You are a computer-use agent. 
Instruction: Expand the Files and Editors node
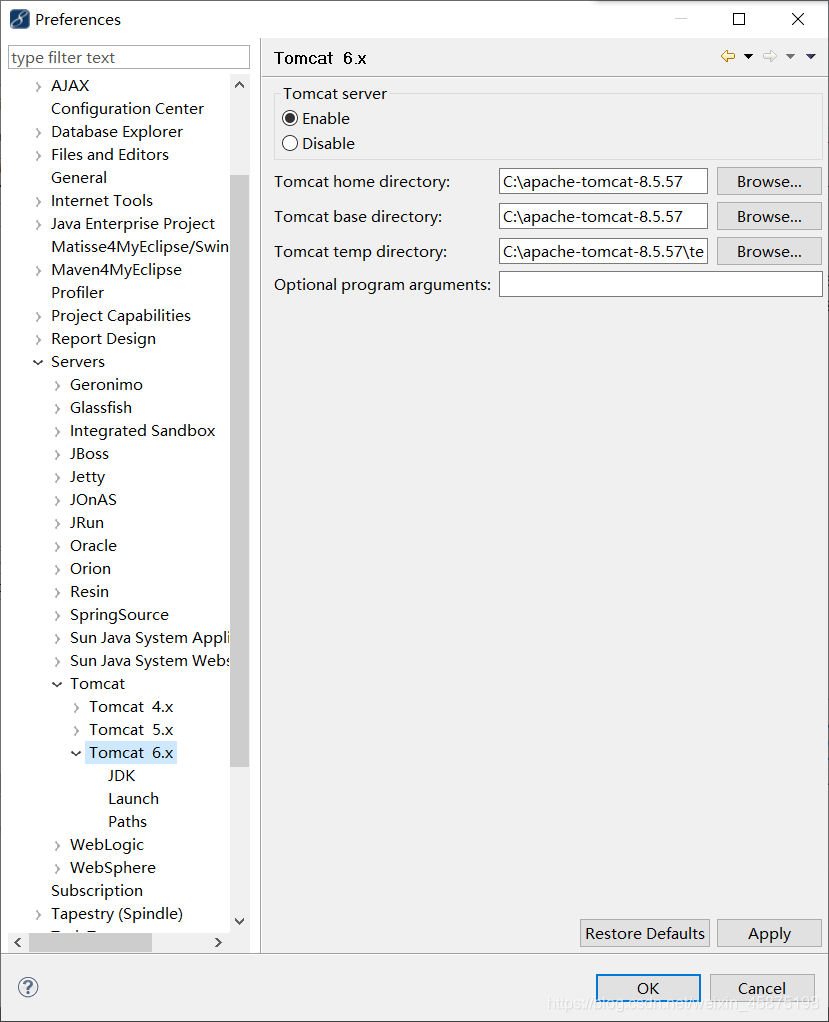point(38,155)
